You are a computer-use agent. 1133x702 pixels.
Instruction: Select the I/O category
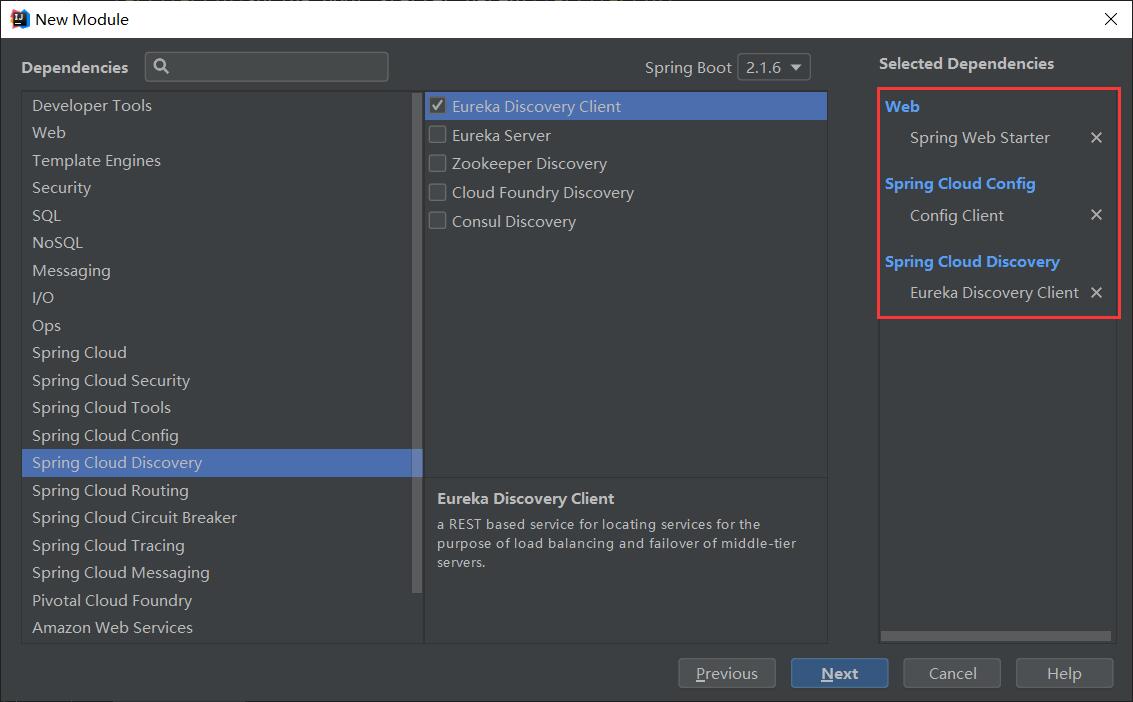click(x=217, y=298)
